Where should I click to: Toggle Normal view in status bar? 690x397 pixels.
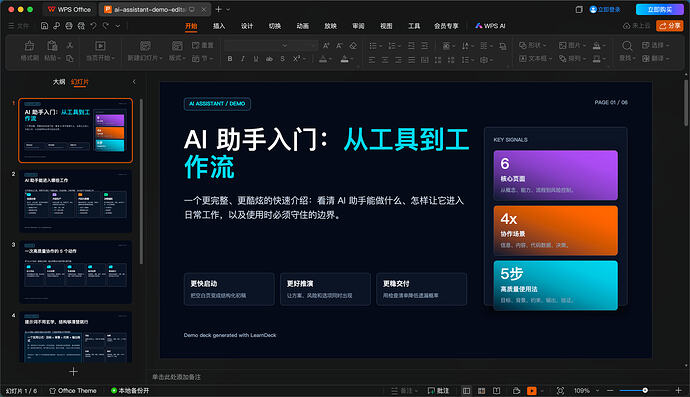click(466, 391)
